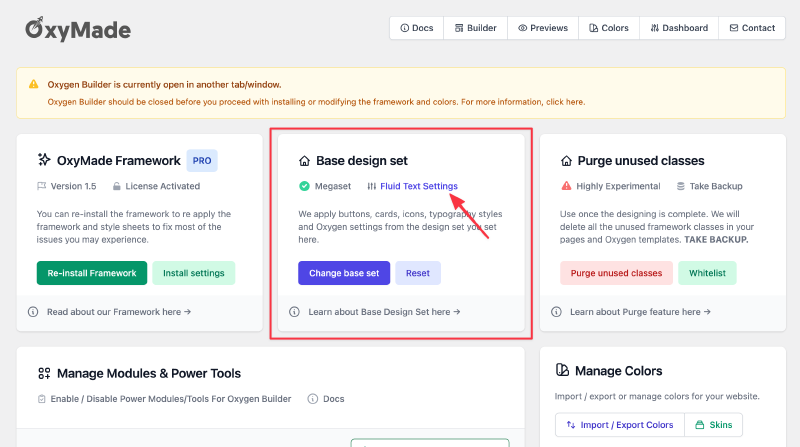The height and width of the screenshot is (447, 800).
Task: Open the Colors navigation item
Action: click(x=608, y=28)
